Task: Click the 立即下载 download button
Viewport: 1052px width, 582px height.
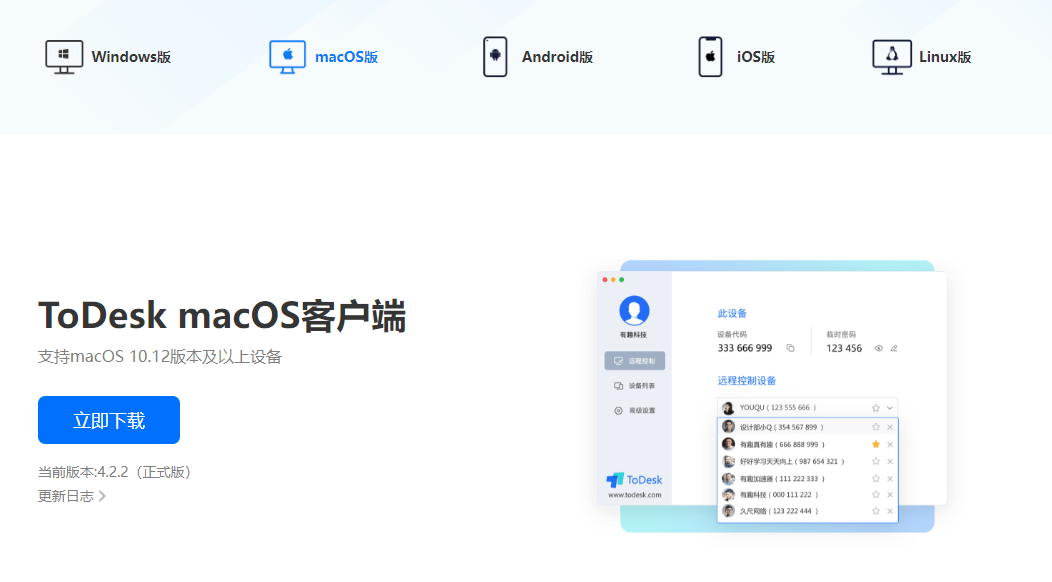Action: click(109, 420)
